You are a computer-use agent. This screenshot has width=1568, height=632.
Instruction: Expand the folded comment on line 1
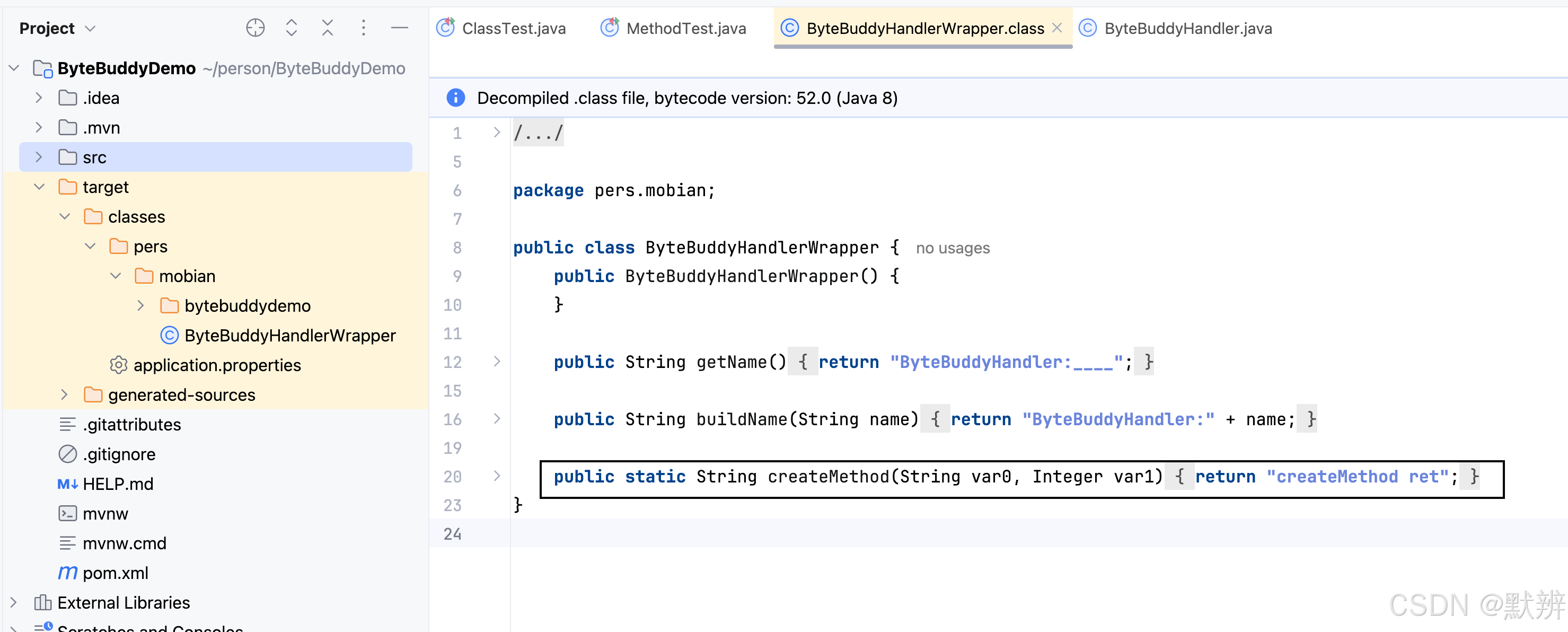(x=497, y=132)
